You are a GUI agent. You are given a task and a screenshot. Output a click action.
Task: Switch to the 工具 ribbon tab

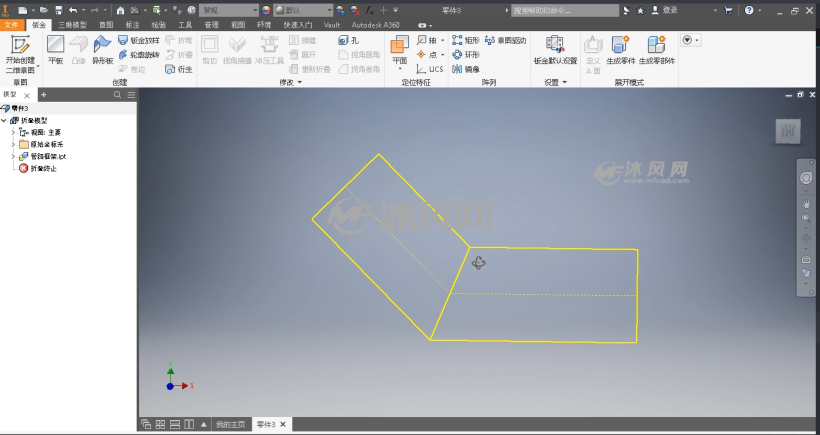tap(185, 25)
